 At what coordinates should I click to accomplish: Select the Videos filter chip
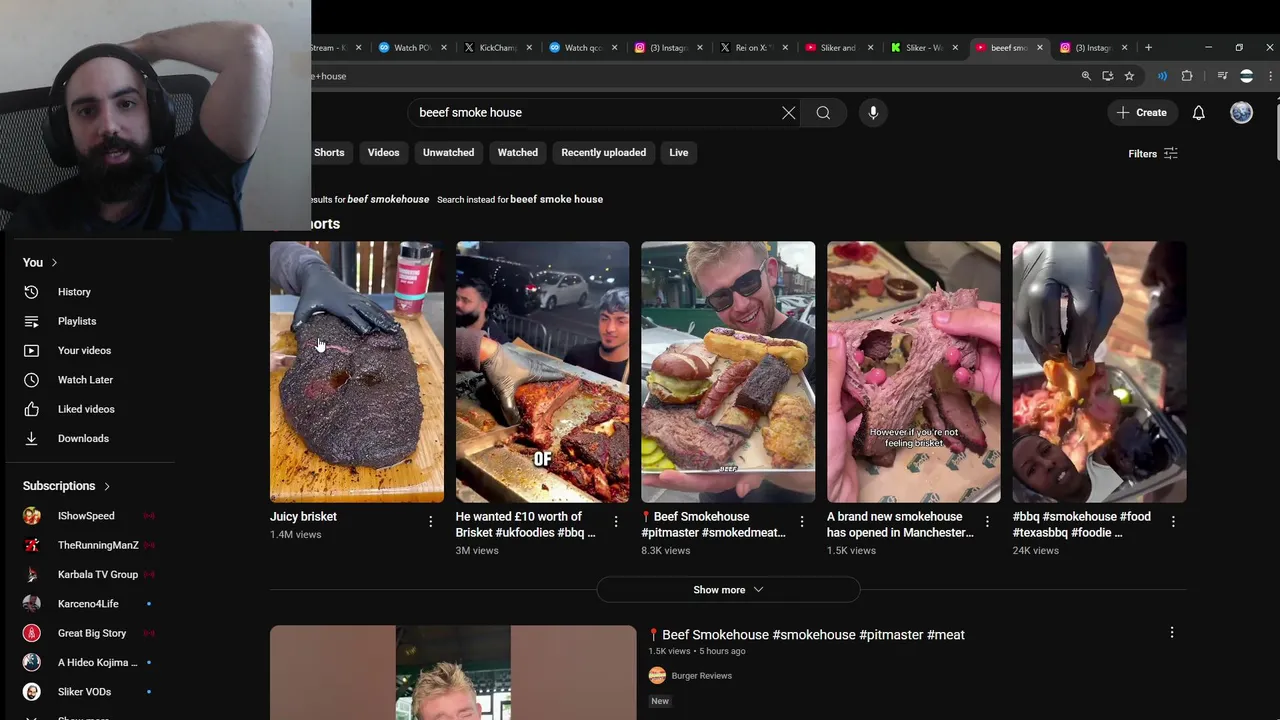point(383,153)
